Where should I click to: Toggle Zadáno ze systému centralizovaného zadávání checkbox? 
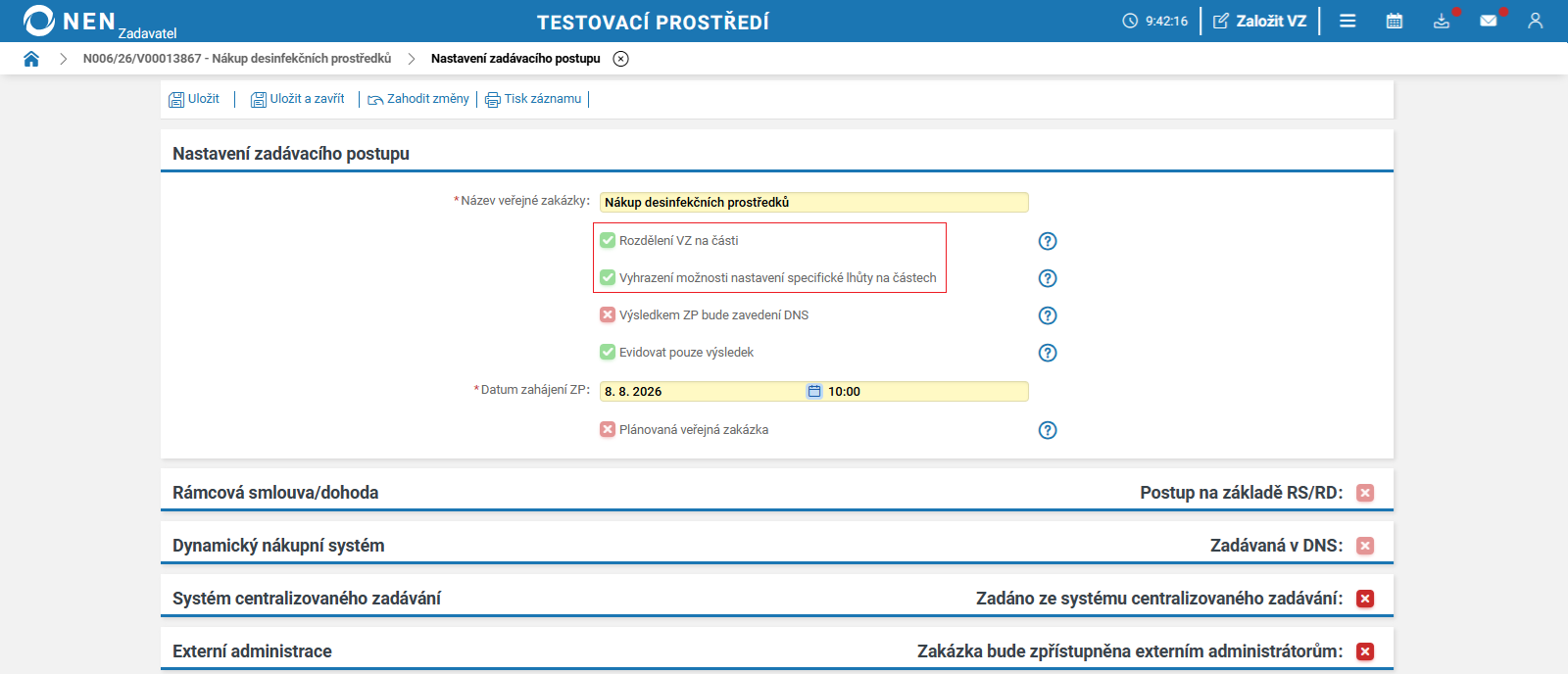coord(1365,599)
